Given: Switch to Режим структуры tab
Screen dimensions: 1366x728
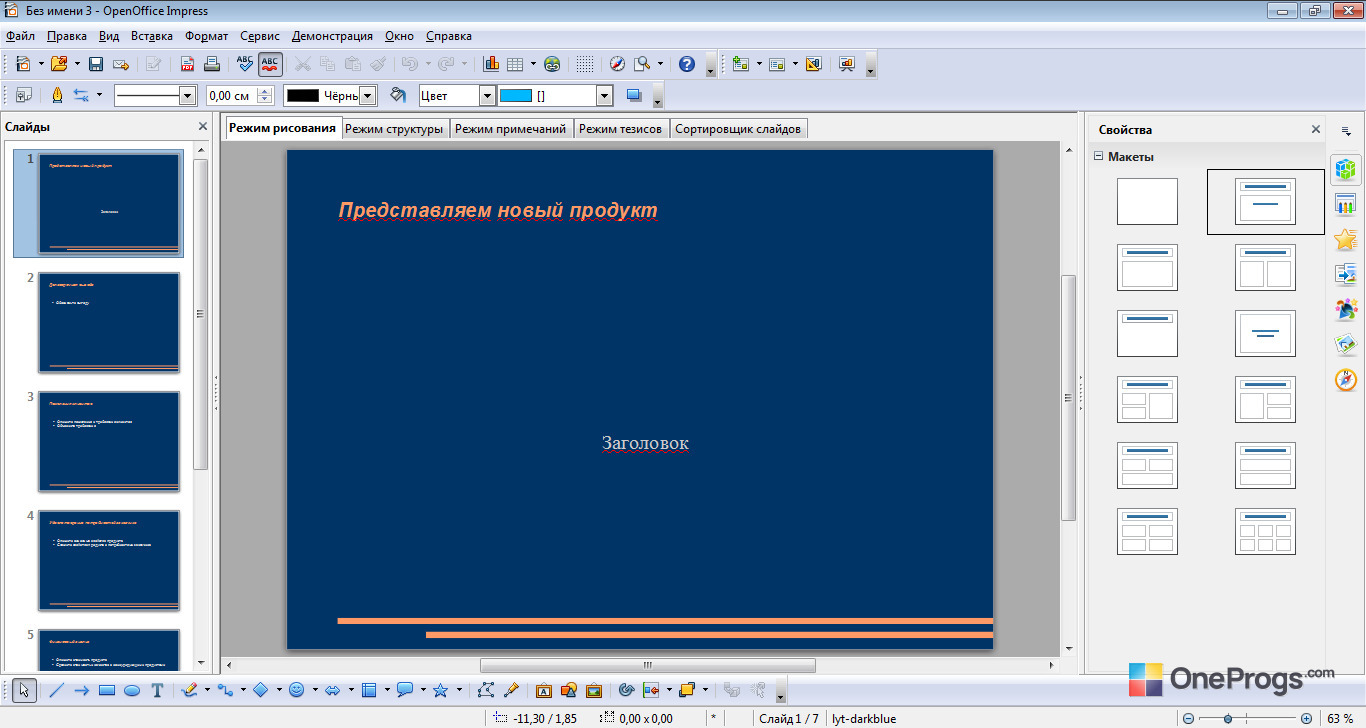Looking at the screenshot, I should click(x=394, y=129).
